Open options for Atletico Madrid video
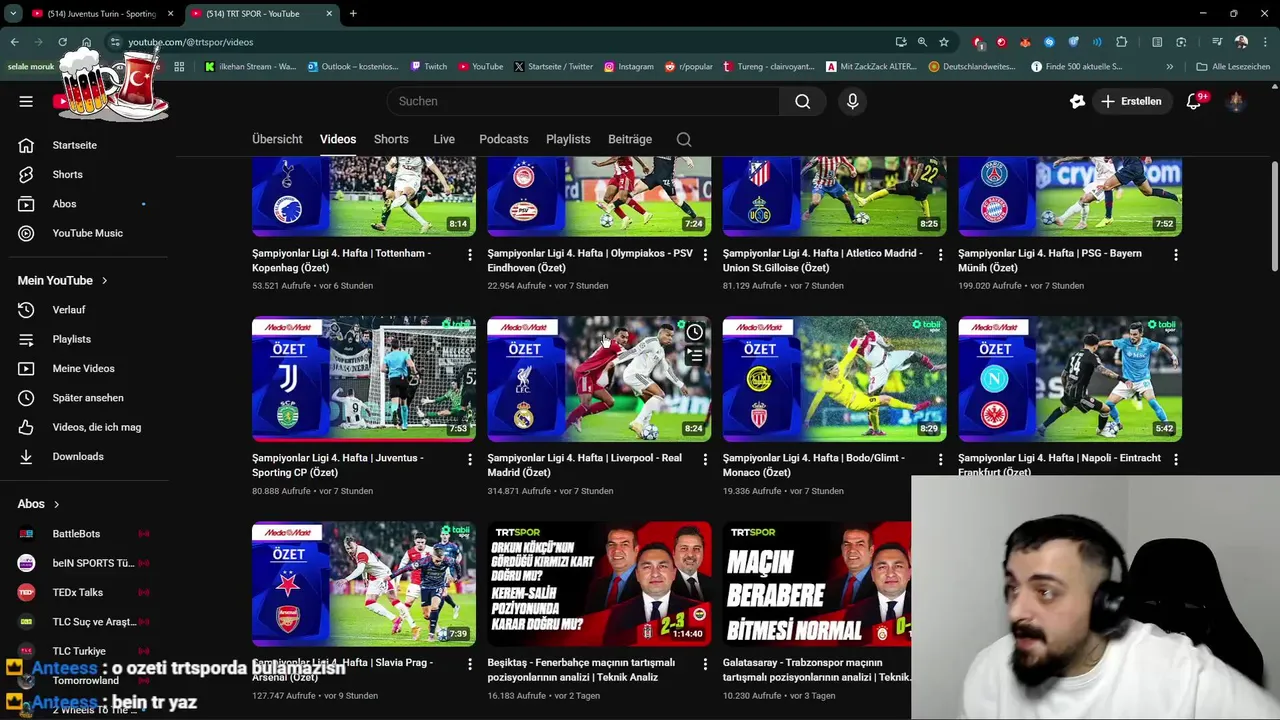Screen dimensions: 1280x720 940,255
